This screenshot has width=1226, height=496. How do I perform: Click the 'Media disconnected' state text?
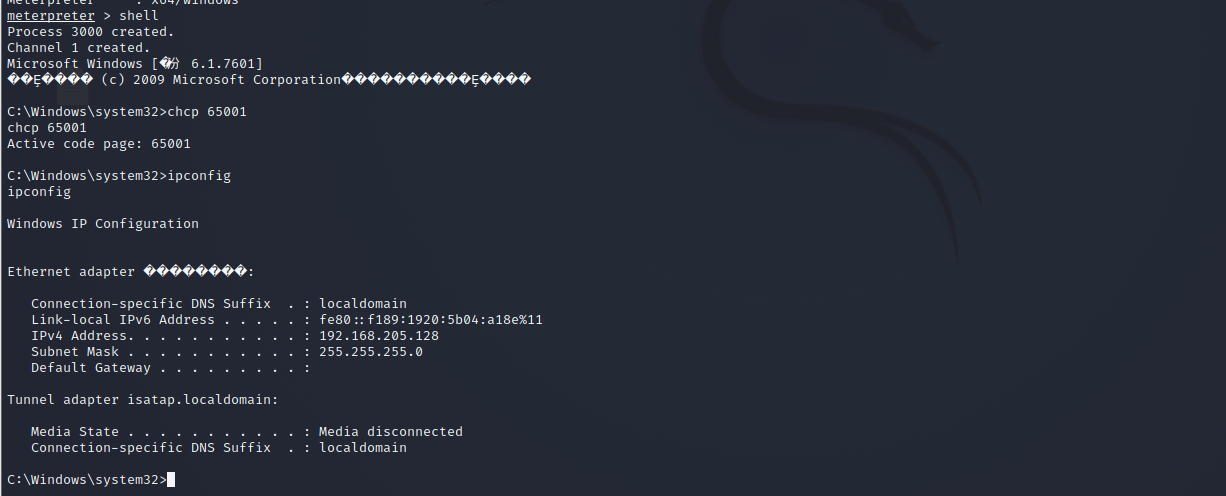tap(391, 432)
